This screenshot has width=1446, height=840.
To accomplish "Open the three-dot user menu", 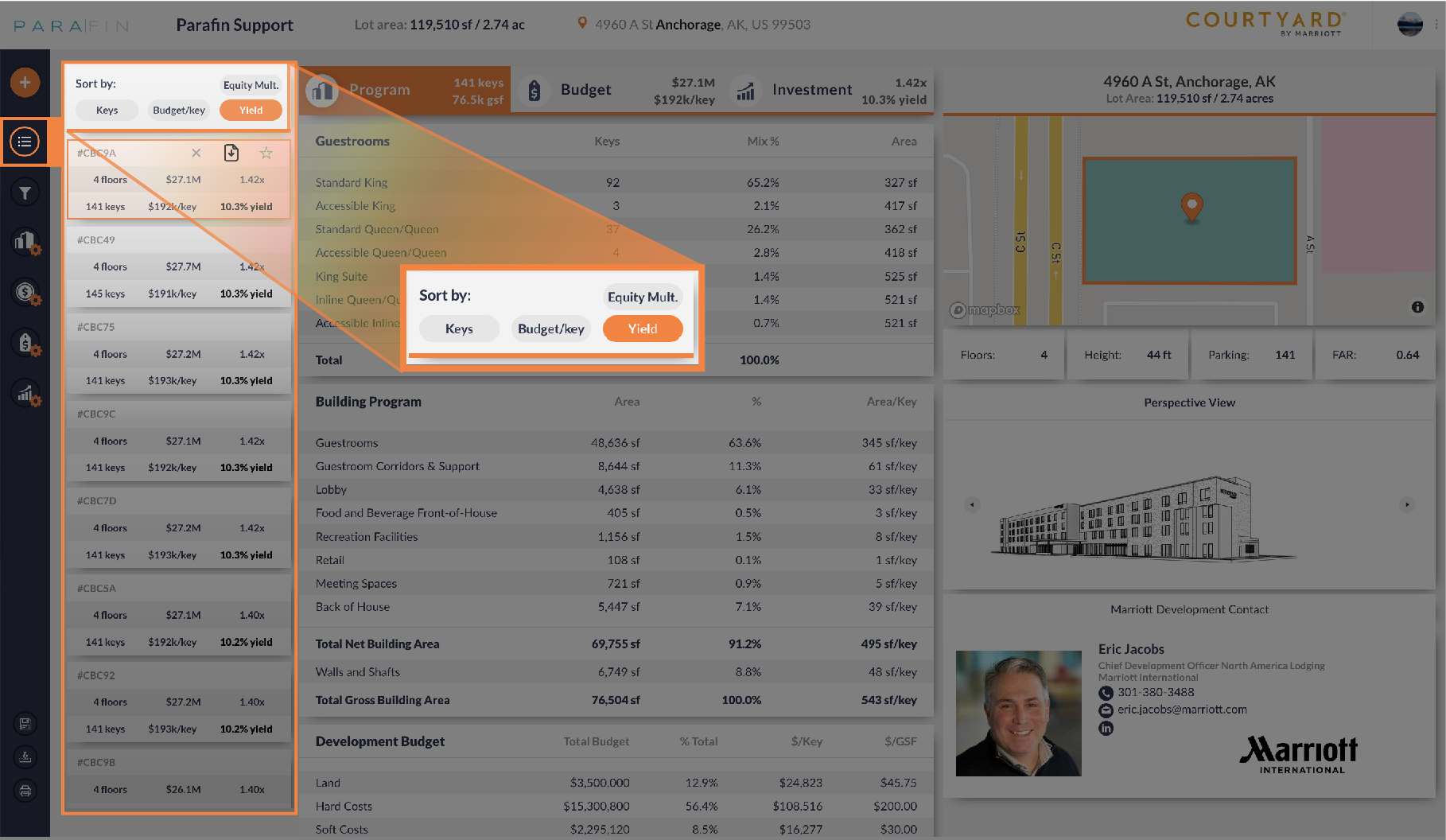I will point(1436,25).
